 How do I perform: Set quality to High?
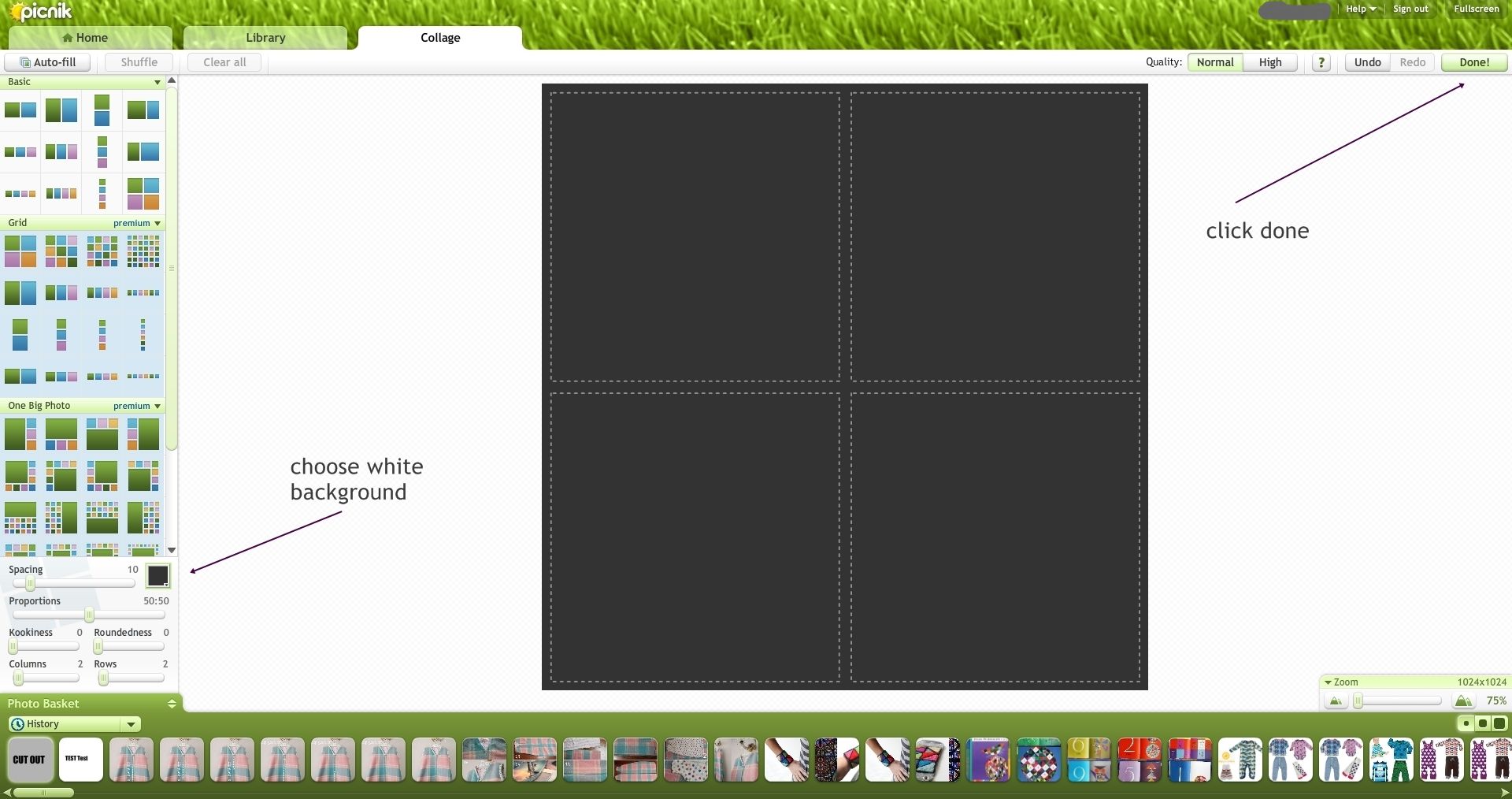click(1270, 62)
